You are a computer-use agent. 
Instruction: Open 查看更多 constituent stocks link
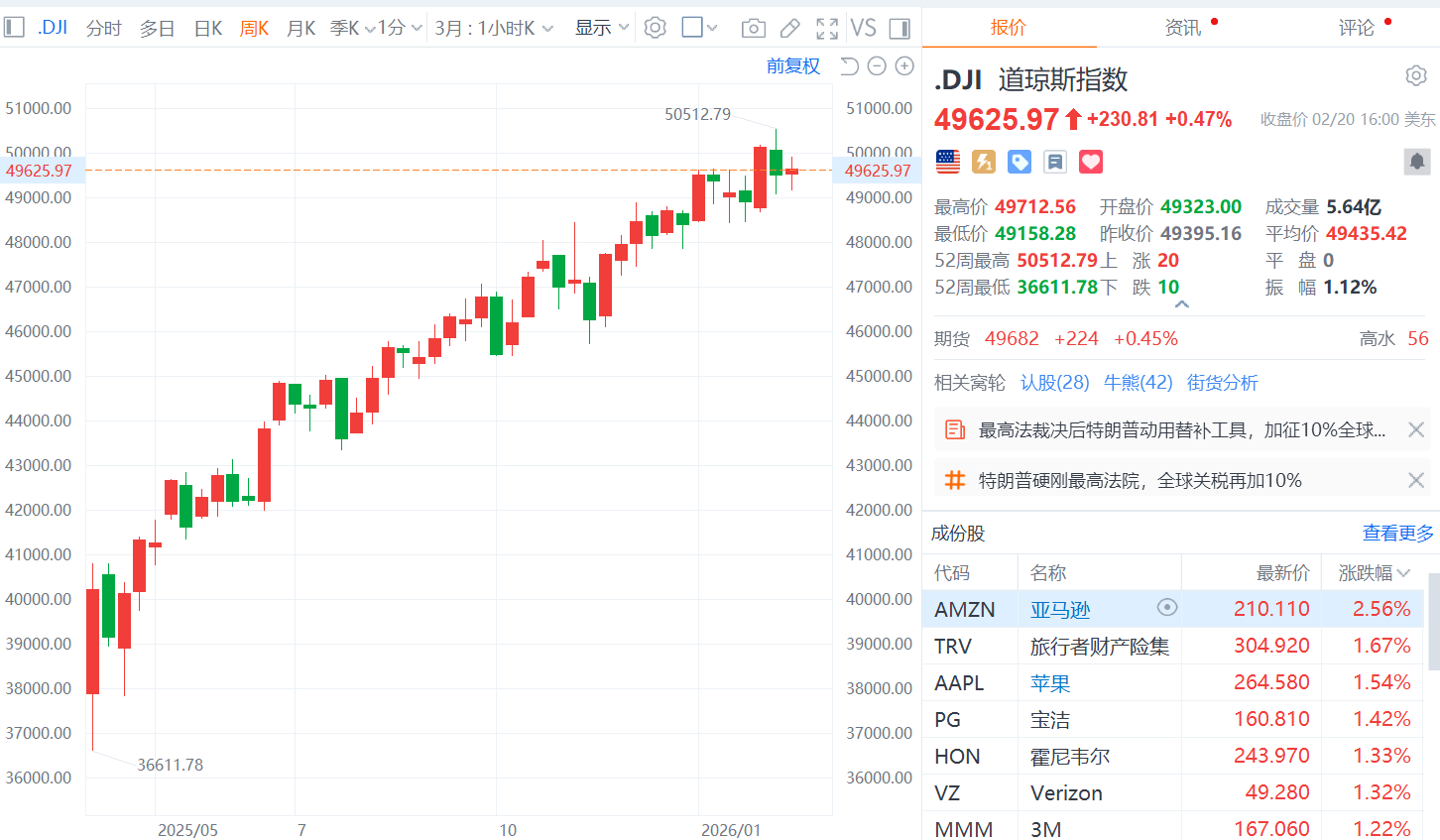tap(1397, 534)
